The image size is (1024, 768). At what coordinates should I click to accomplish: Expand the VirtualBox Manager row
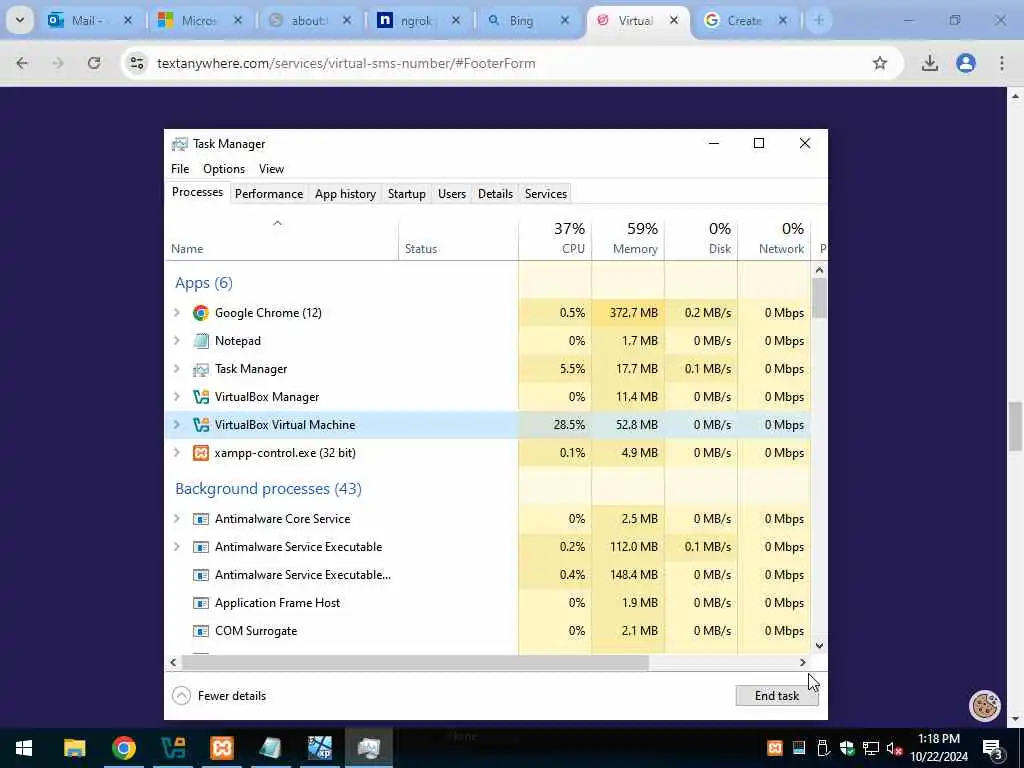point(176,397)
